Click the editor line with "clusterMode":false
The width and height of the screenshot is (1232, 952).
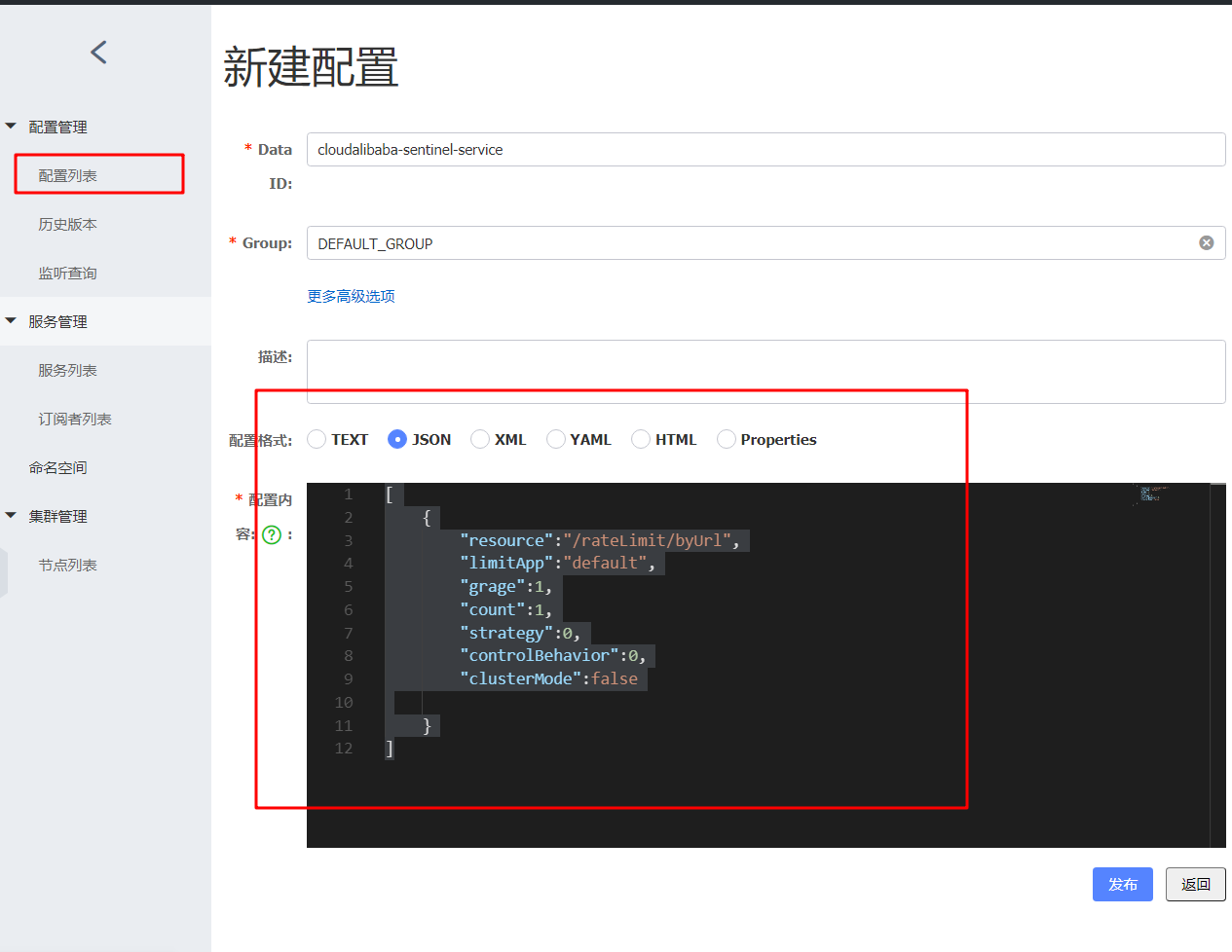[x=549, y=678]
